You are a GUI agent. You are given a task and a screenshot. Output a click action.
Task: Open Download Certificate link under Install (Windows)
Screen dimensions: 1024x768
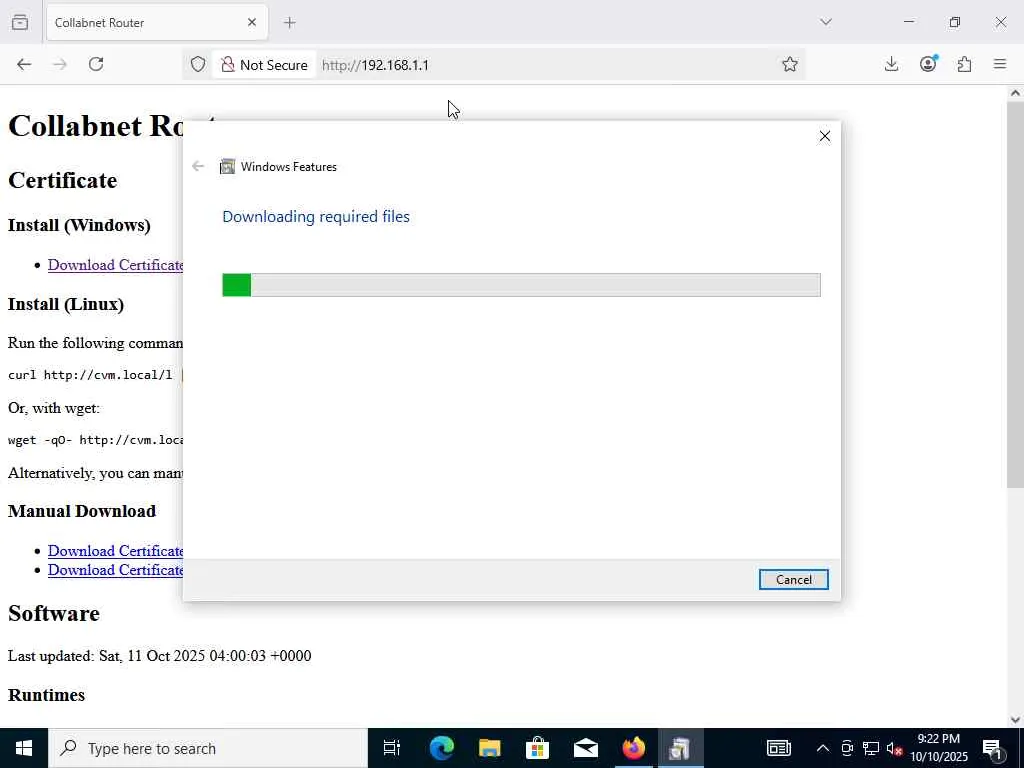pos(116,264)
